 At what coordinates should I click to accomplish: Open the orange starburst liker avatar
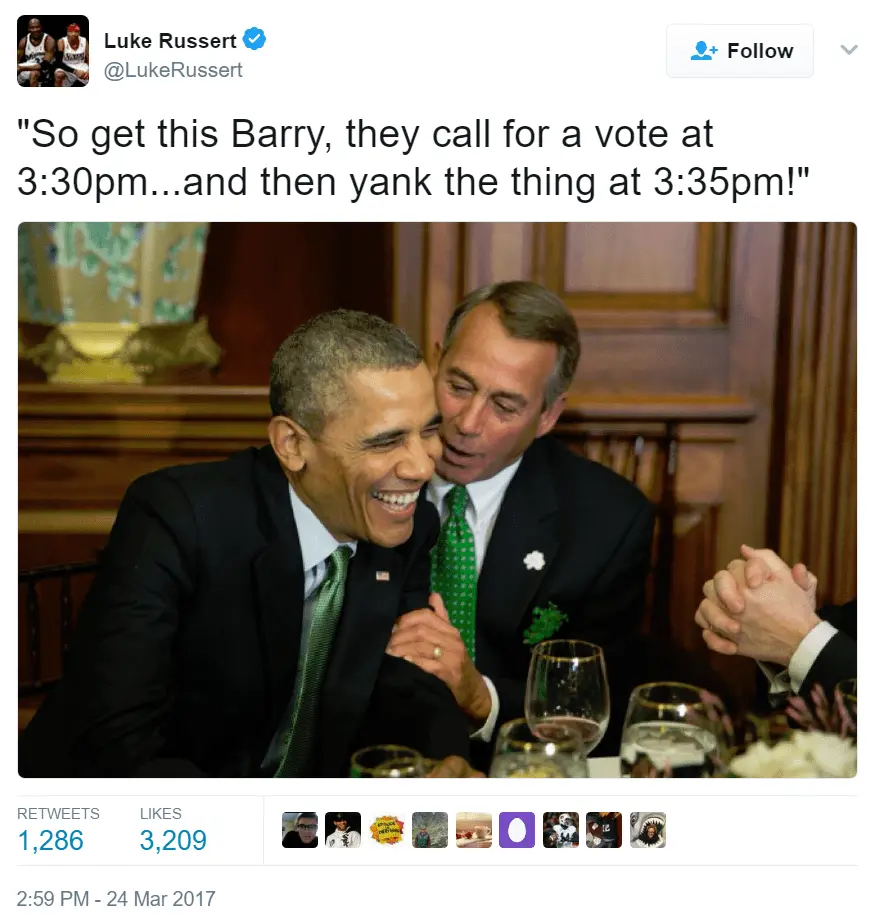387,830
